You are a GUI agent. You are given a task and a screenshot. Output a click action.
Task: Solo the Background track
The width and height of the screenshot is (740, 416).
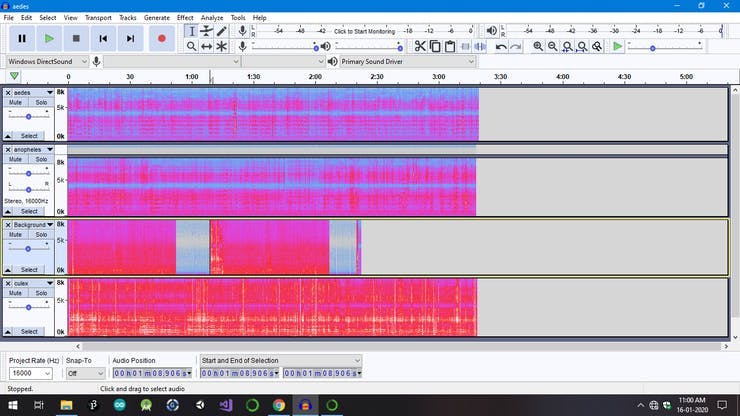pyautogui.click(x=41, y=234)
